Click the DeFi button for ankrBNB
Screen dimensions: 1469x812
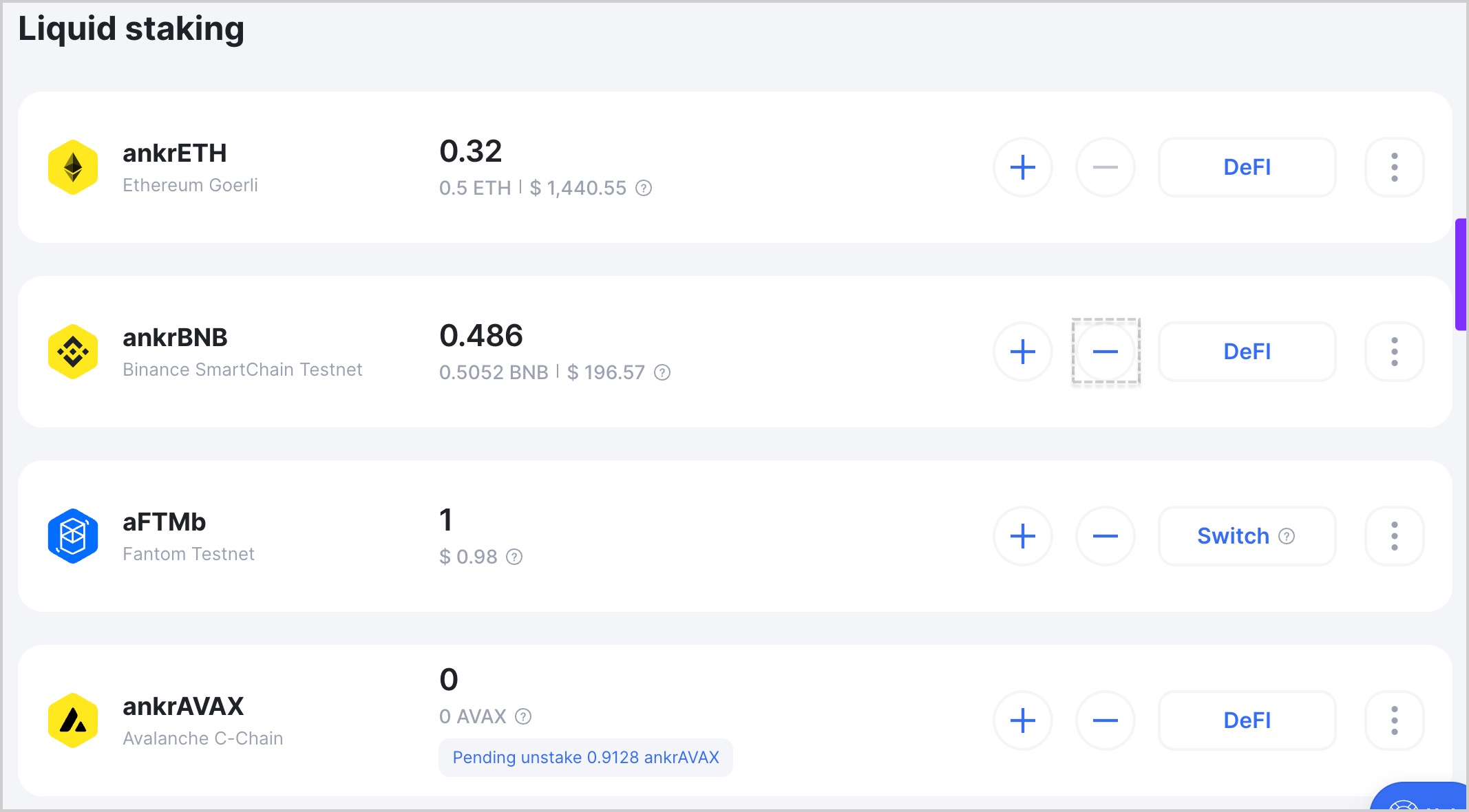pos(1245,351)
